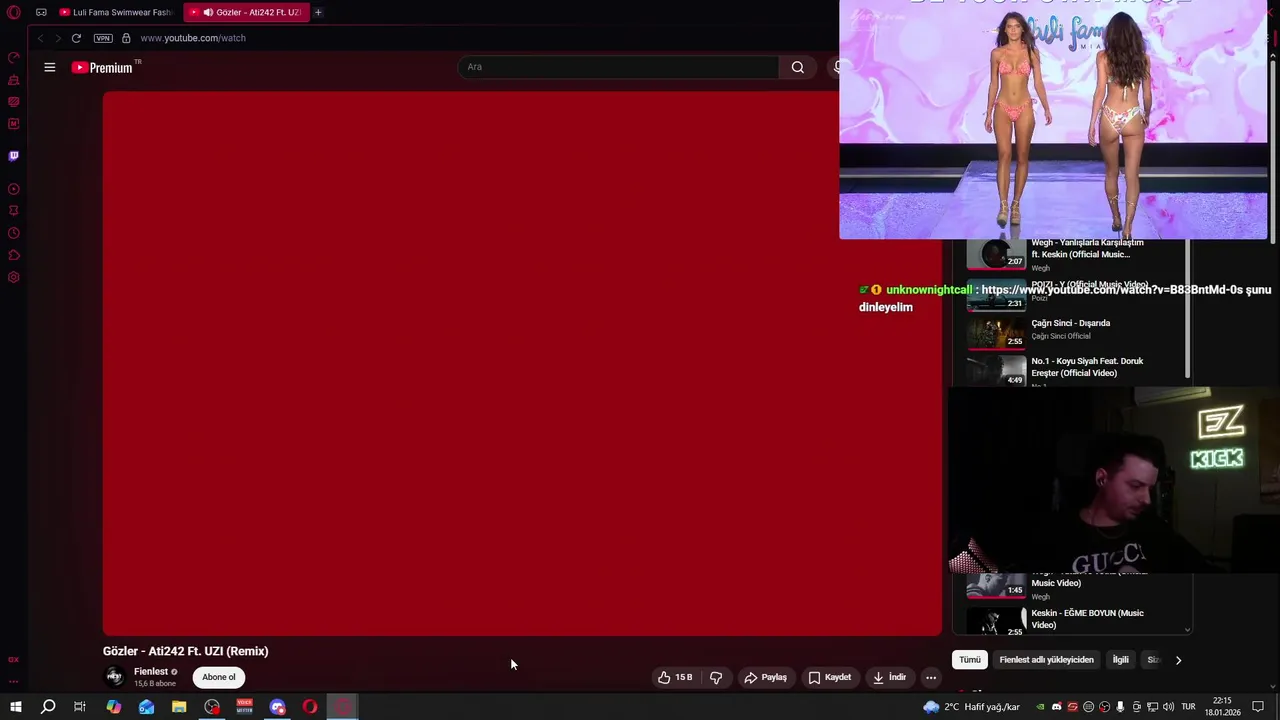This screenshot has width=1280, height=720.
Task: Open Discord tray icon
Action: (1056, 707)
